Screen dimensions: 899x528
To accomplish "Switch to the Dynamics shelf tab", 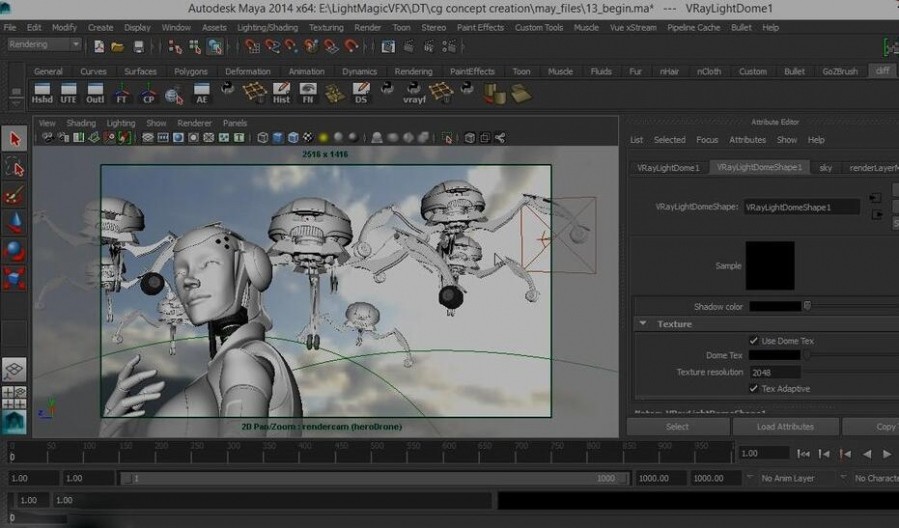I will pyautogui.click(x=359, y=72).
